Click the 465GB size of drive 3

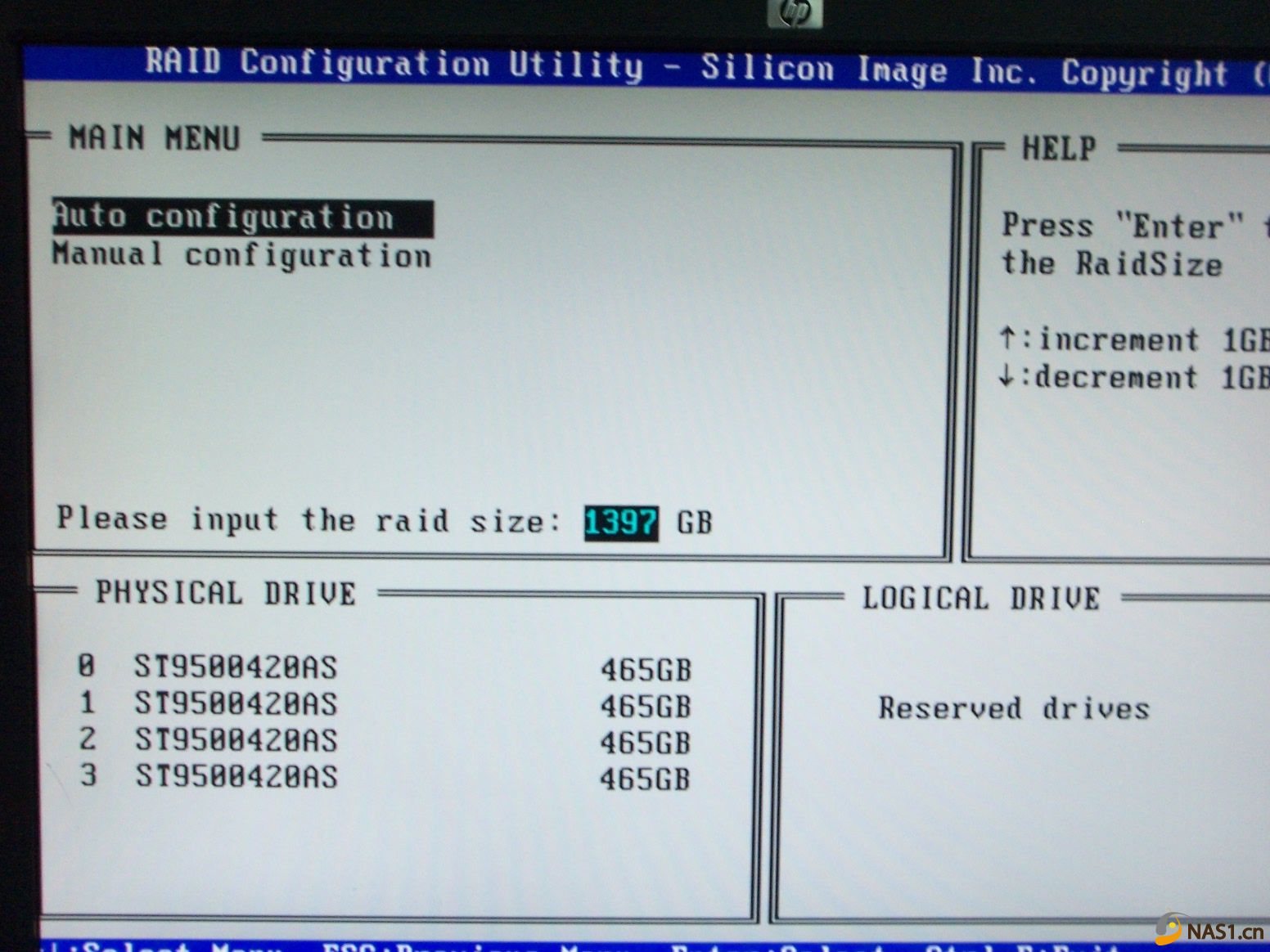(646, 779)
